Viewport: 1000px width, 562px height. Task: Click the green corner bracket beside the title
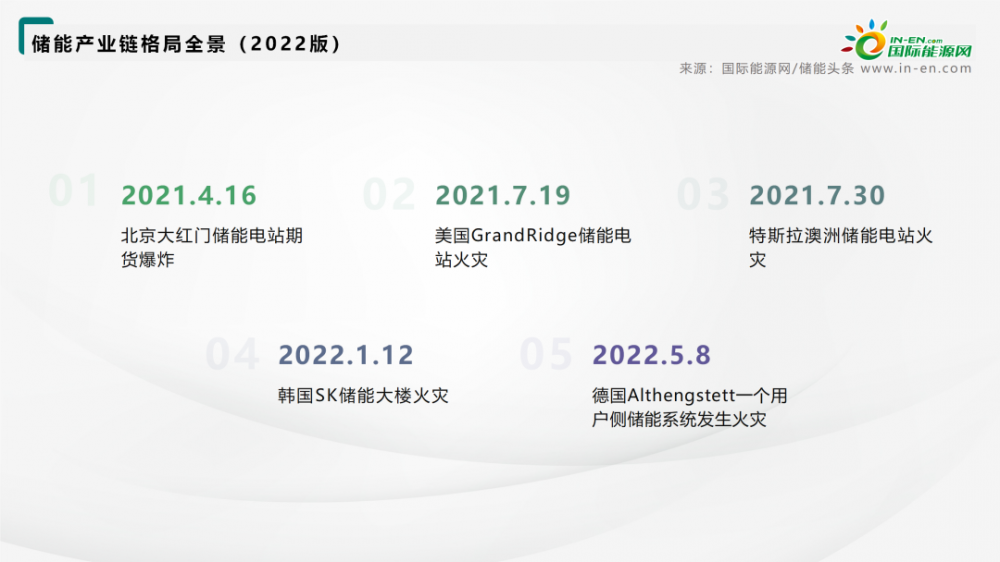click(24, 32)
